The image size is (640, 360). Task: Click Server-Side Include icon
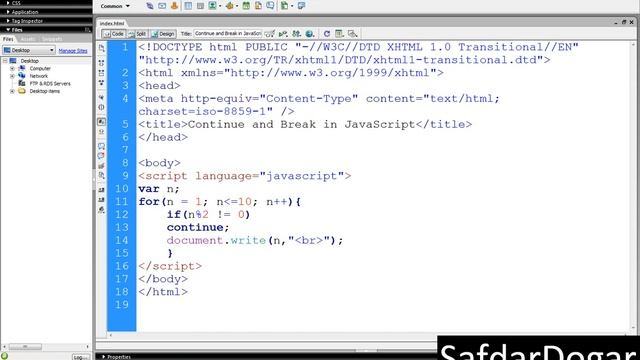click(x=258, y=6)
